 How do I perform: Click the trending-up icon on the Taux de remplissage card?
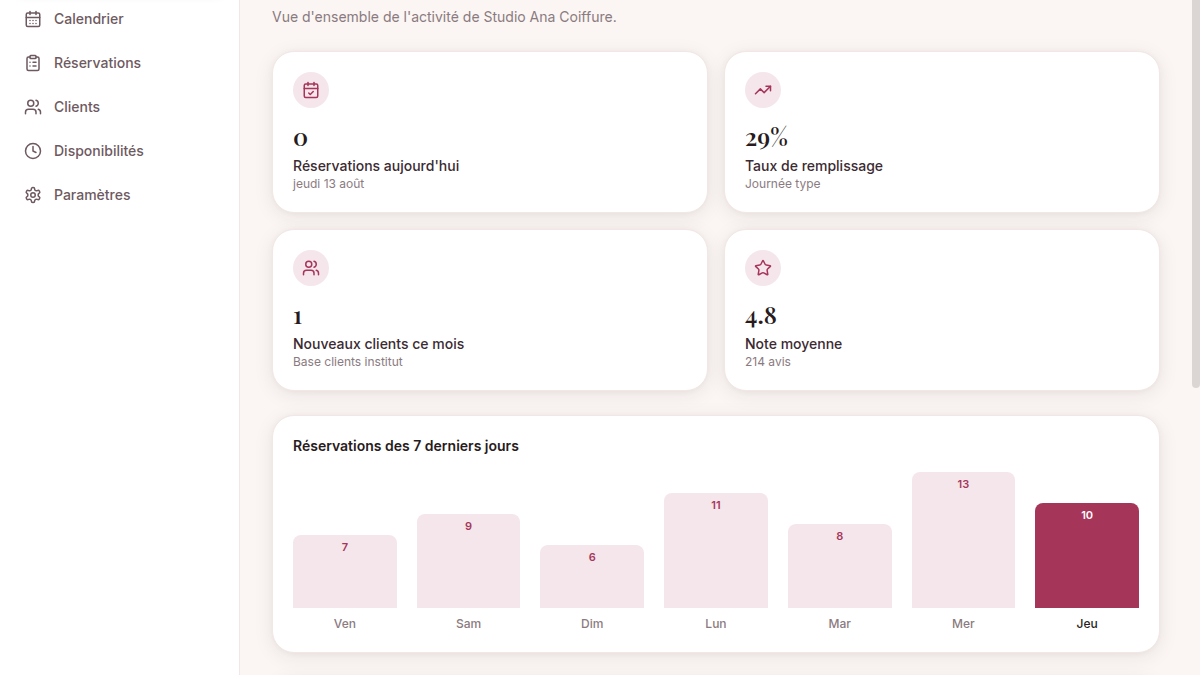point(763,90)
